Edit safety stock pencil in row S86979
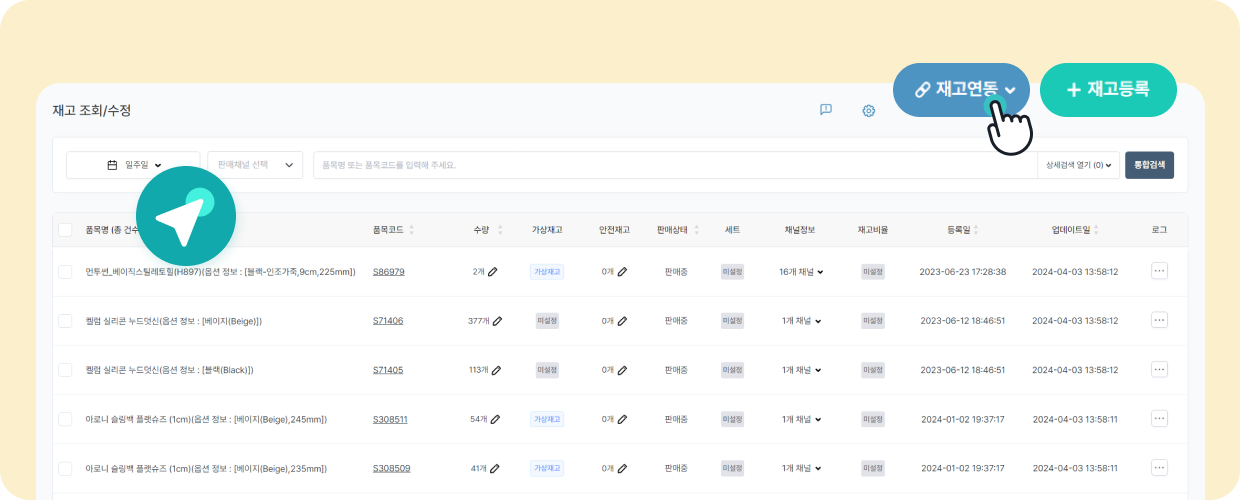Screen dimensions: 1240x500 [x=622, y=271]
